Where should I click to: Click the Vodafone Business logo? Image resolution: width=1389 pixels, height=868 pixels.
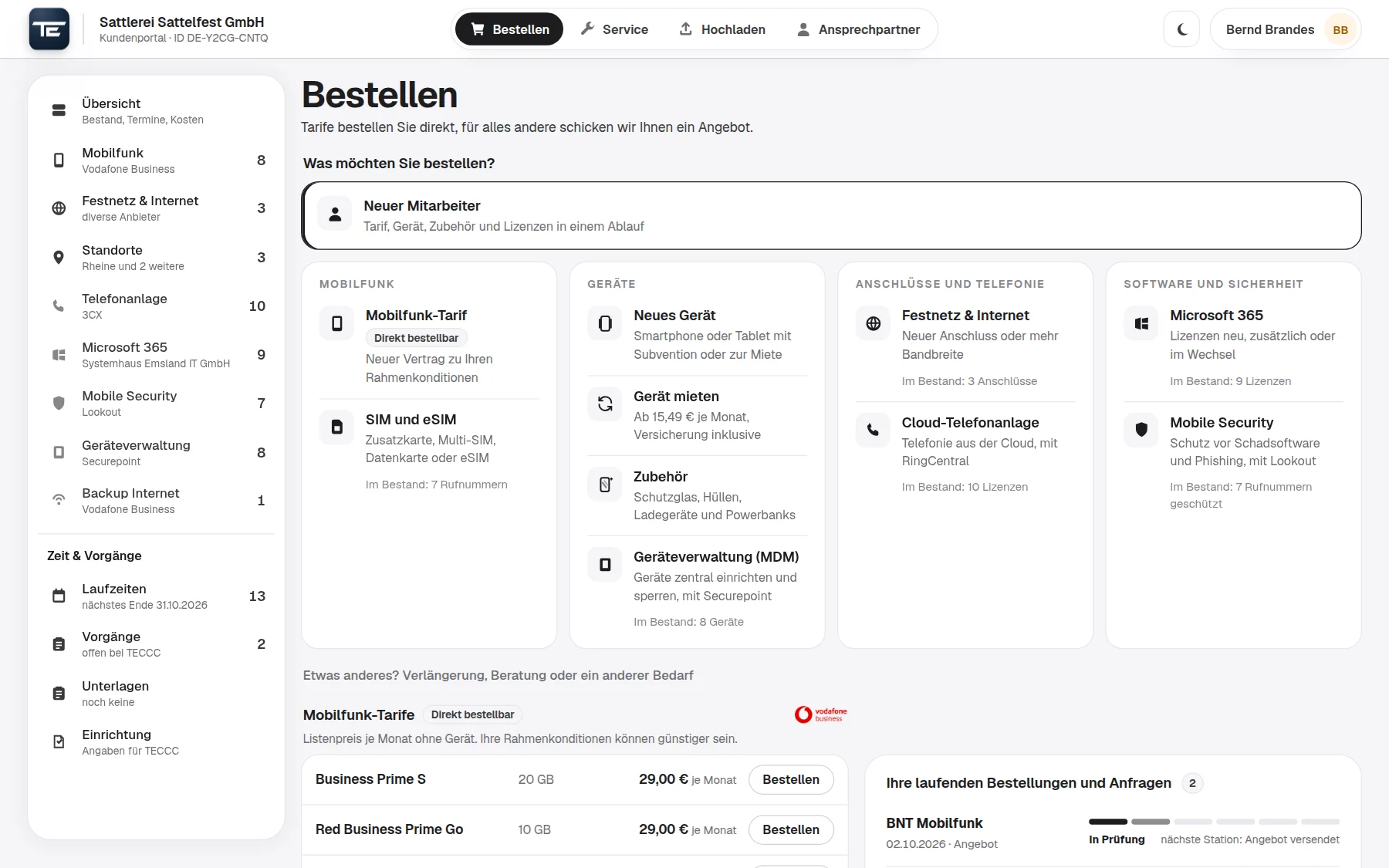pyautogui.click(x=821, y=714)
